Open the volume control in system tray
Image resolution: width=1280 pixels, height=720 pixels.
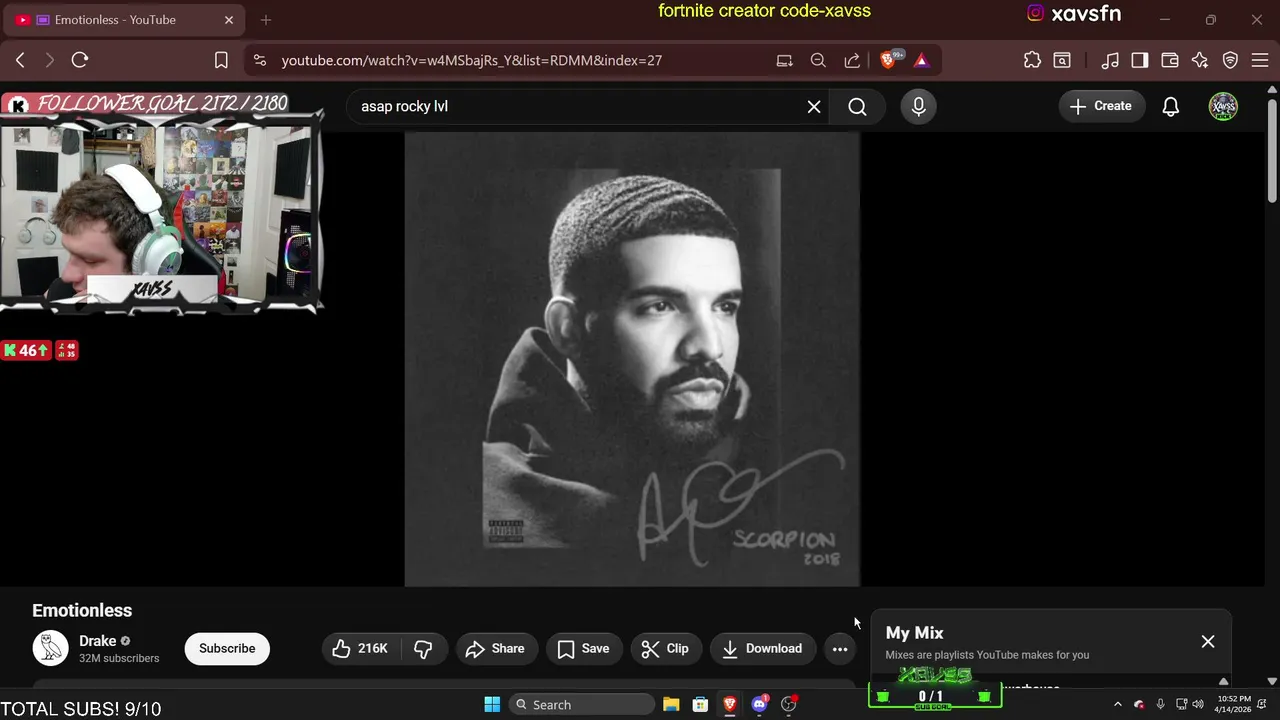tap(1198, 704)
